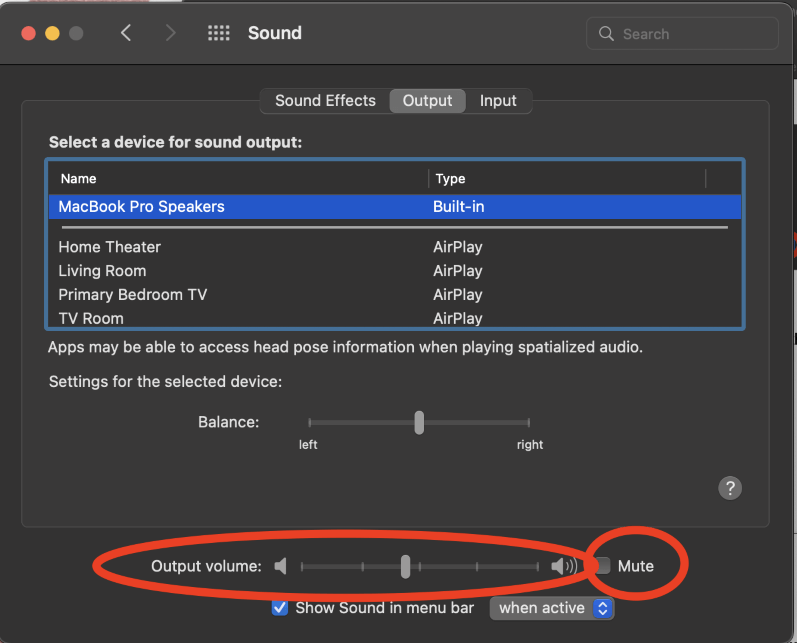
Task: Click the back navigation arrow
Action: click(126, 33)
